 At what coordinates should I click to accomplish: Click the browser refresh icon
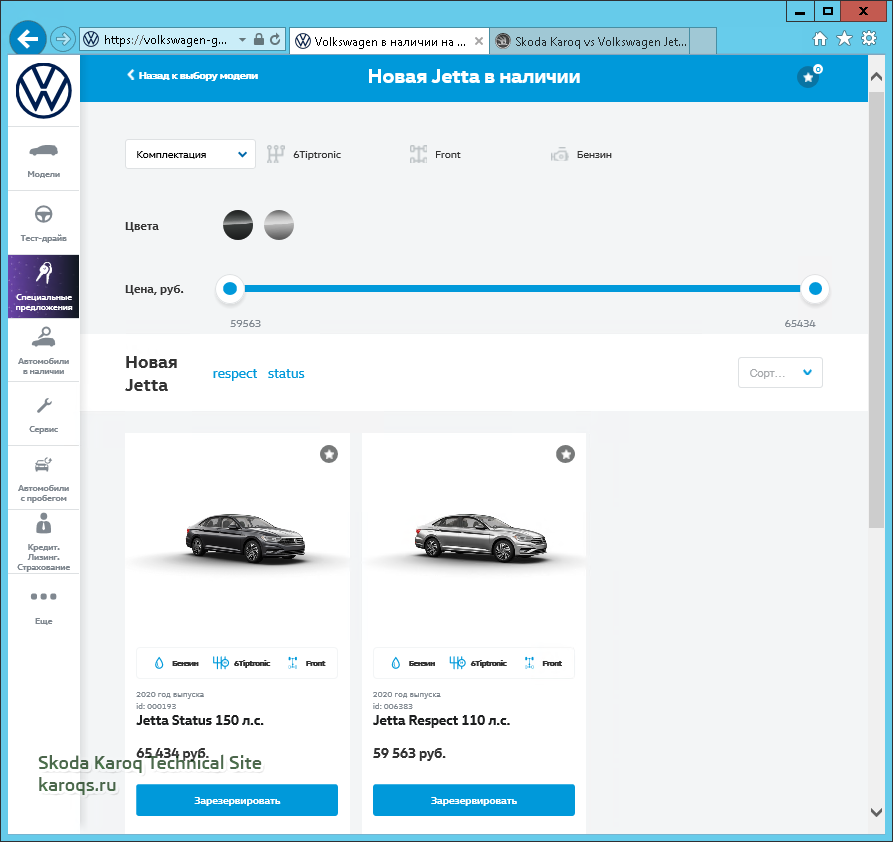[x=275, y=39]
